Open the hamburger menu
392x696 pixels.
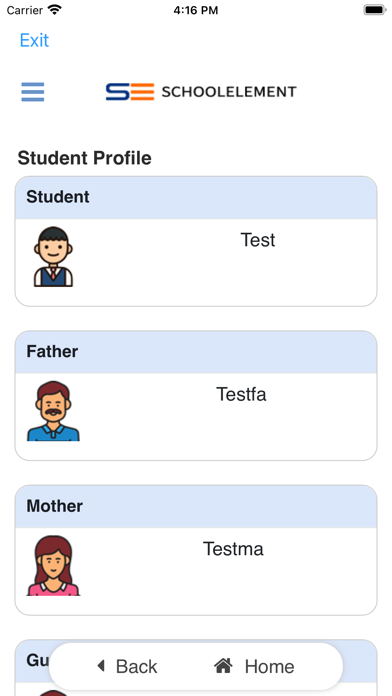tap(33, 92)
